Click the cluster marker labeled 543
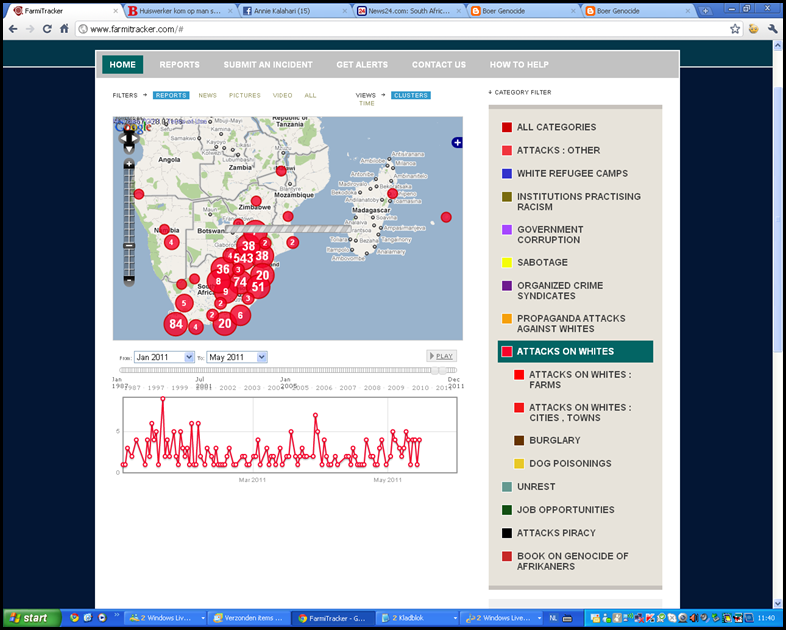 (x=243, y=259)
